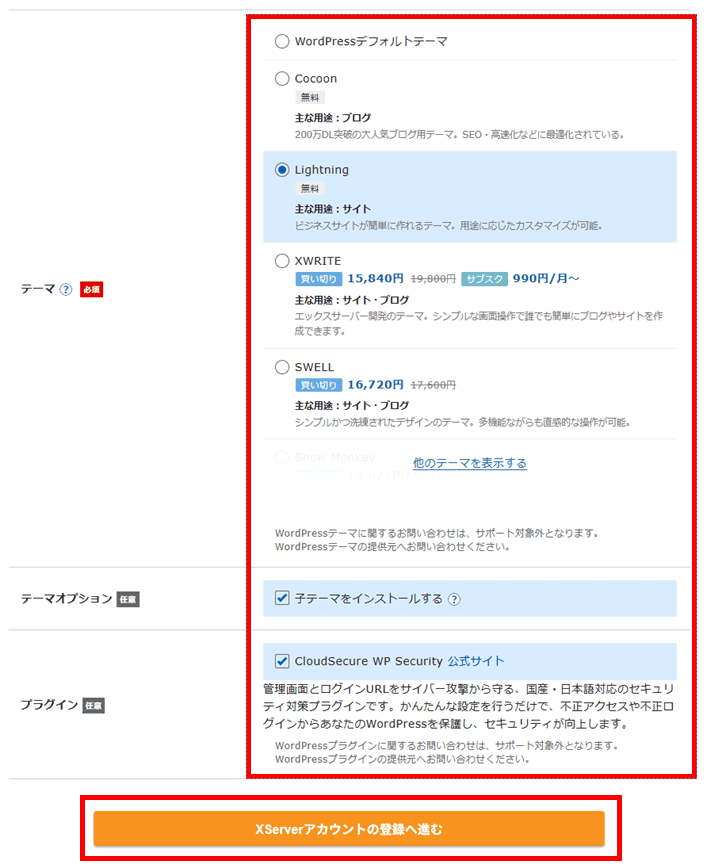Click the 15,840円 price text

[x=376, y=278]
